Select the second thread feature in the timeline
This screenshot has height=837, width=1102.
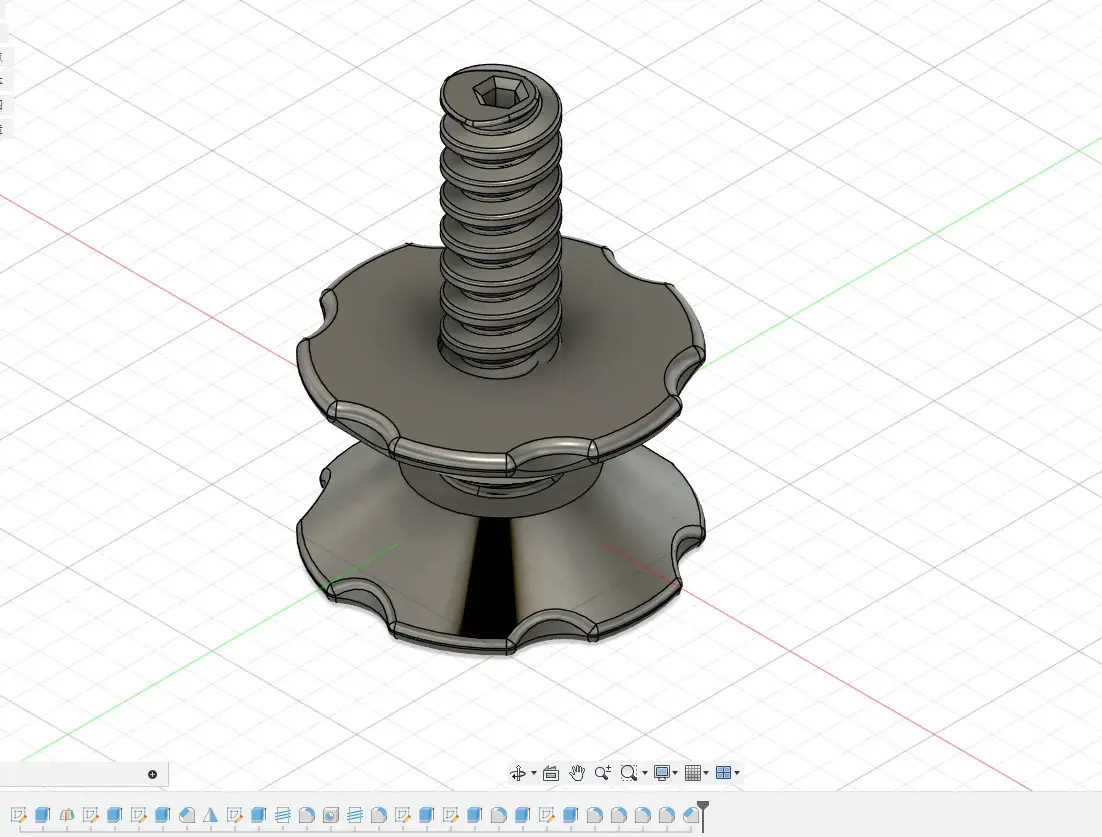click(x=355, y=815)
